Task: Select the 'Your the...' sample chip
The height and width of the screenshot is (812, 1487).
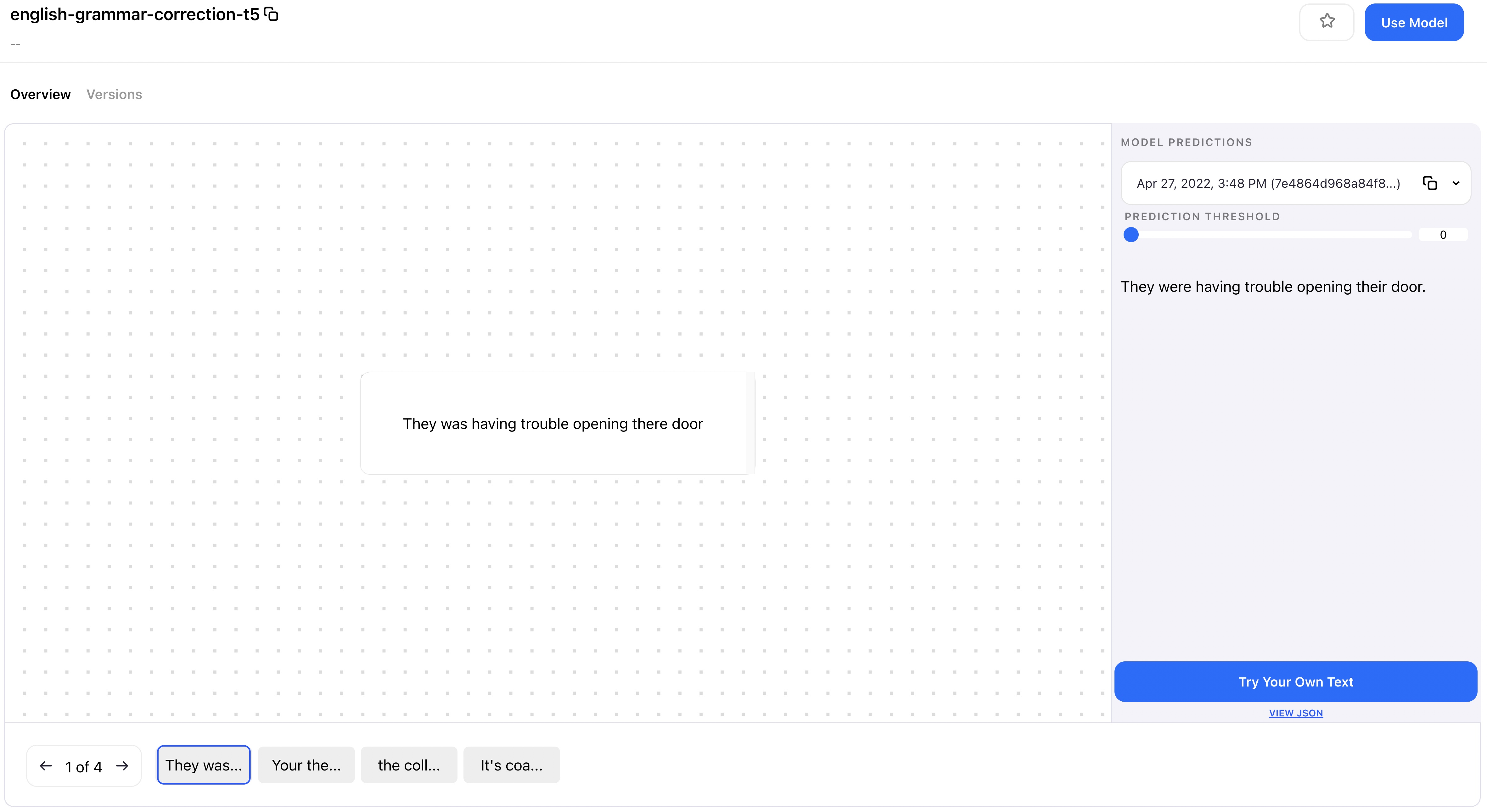Action: 306,765
